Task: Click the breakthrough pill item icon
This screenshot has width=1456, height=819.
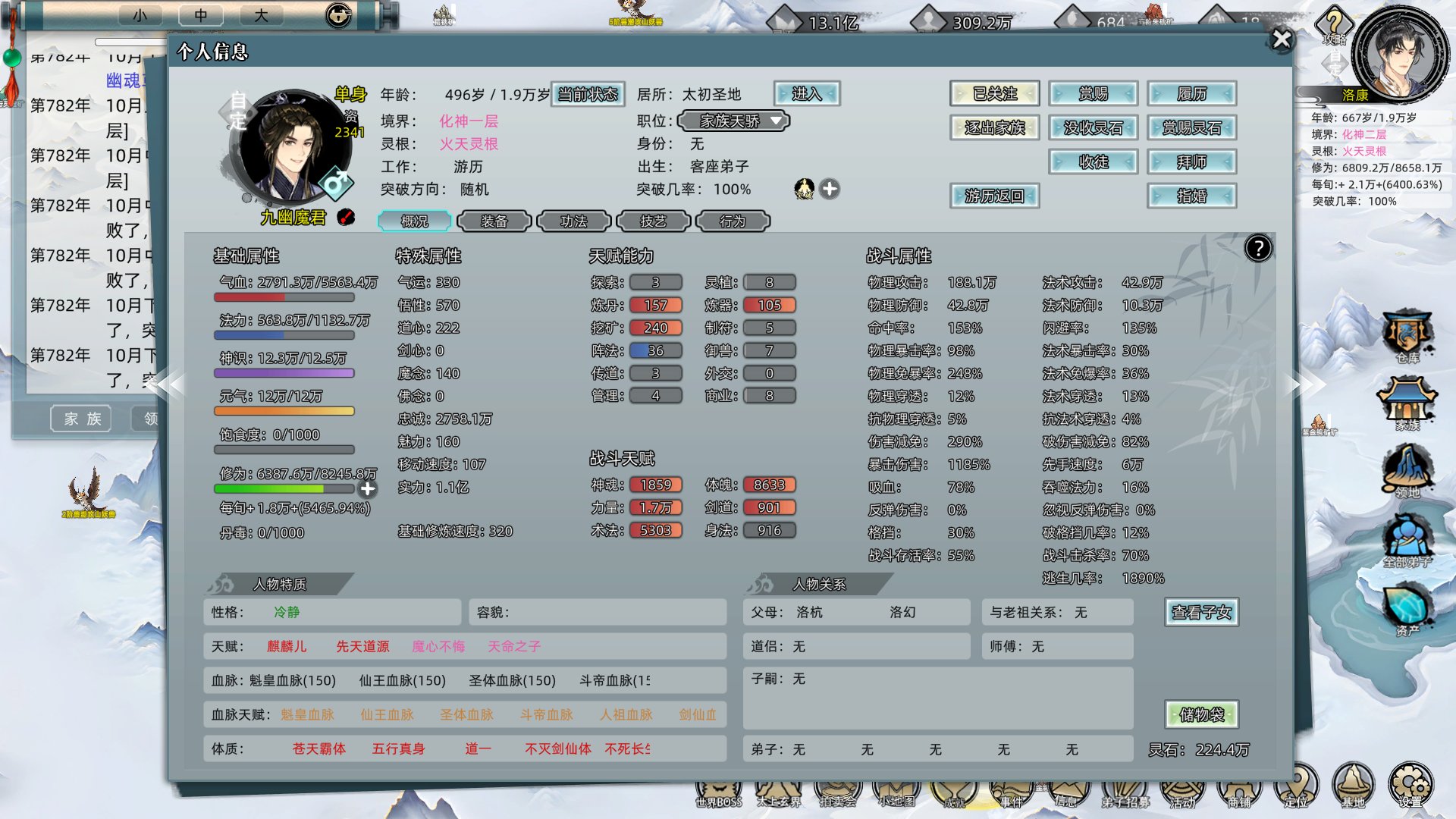Action: pyautogui.click(x=804, y=189)
